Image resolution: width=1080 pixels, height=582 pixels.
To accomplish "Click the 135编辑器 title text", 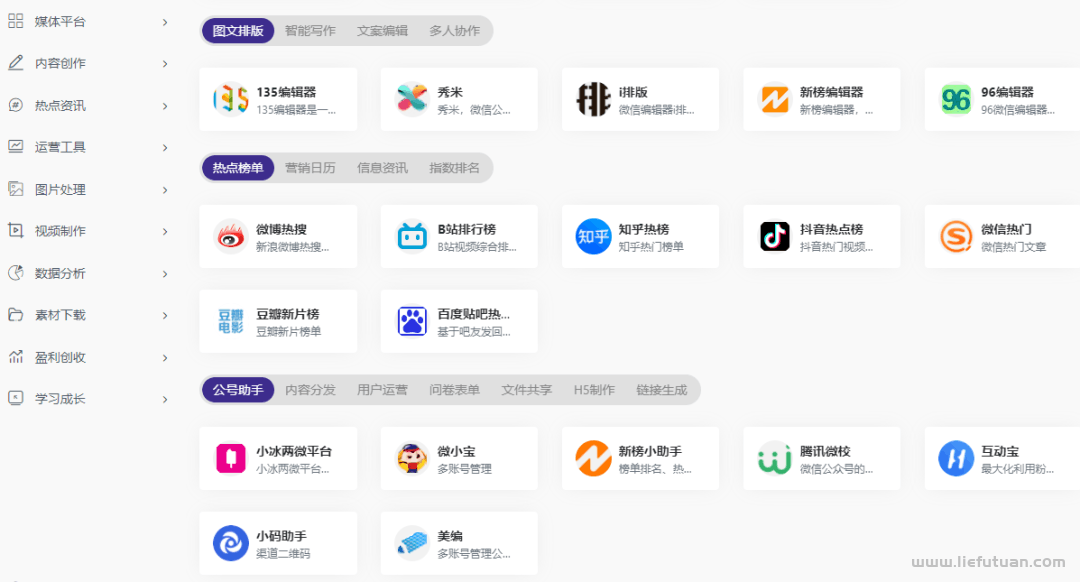I will coord(286,92).
